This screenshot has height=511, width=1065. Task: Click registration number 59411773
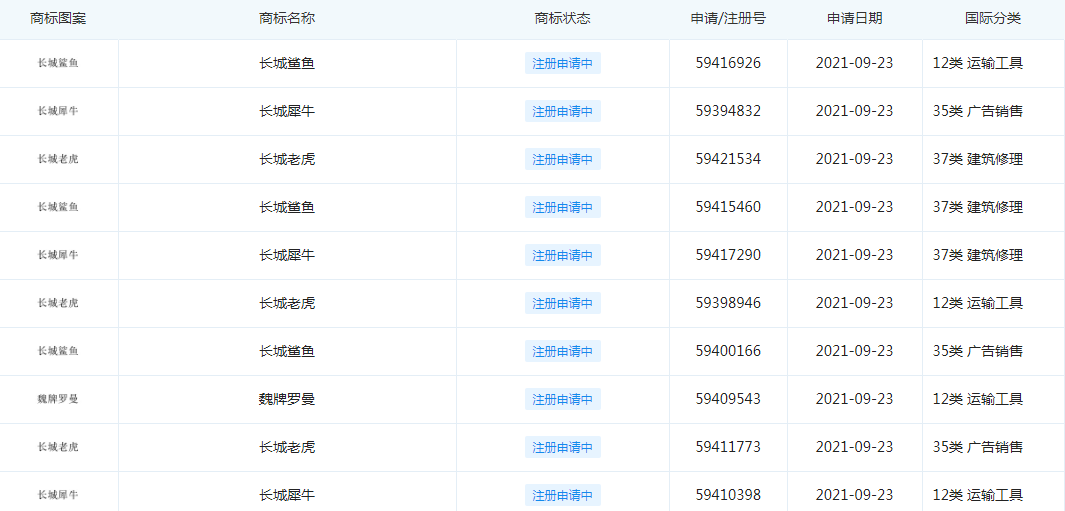tap(728, 447)
